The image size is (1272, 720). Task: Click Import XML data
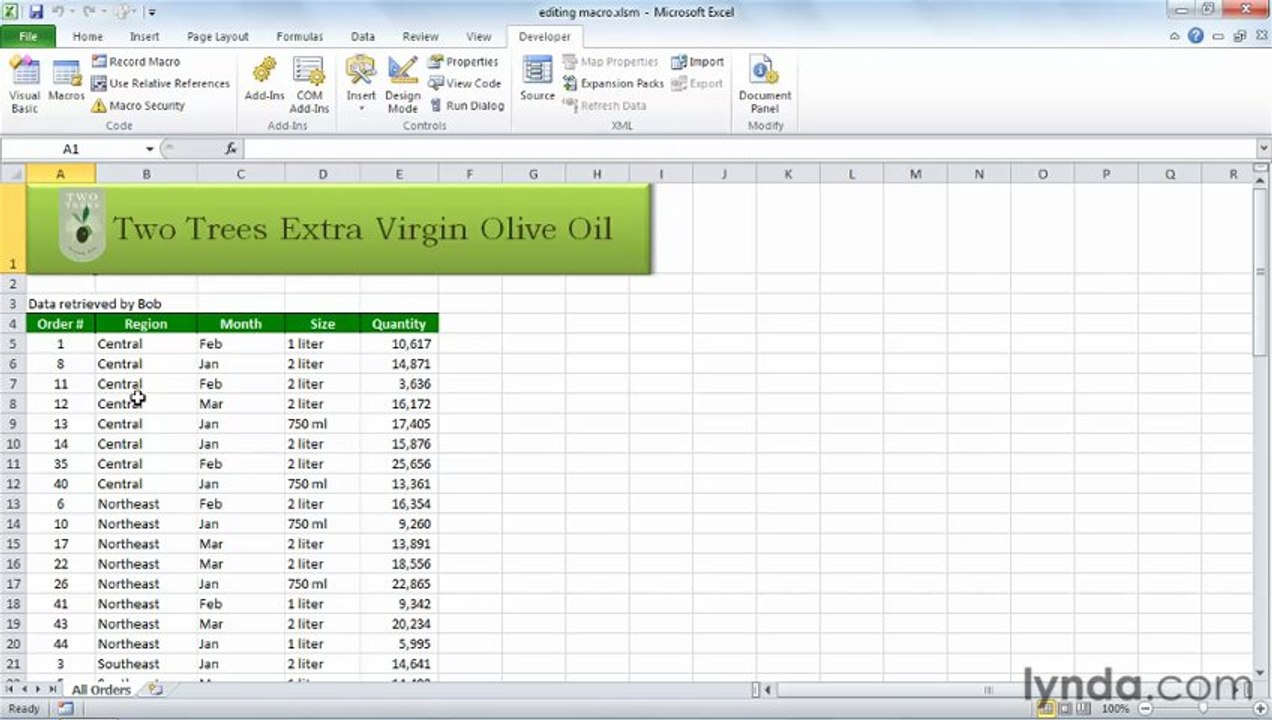[697, 62]
